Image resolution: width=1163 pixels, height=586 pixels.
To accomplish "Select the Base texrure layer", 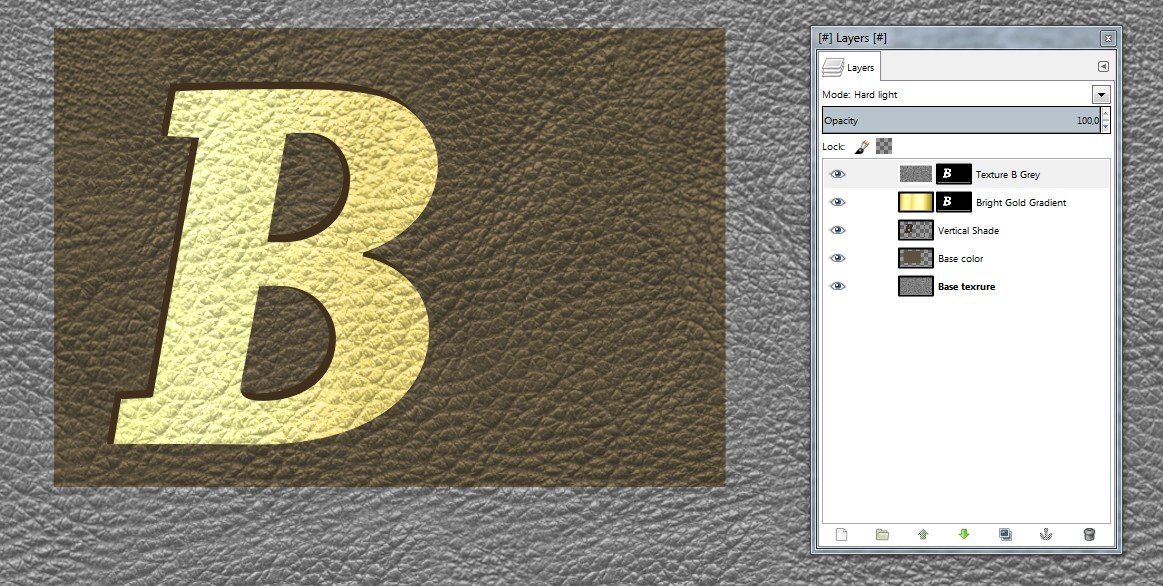I will tap(966, 287).
